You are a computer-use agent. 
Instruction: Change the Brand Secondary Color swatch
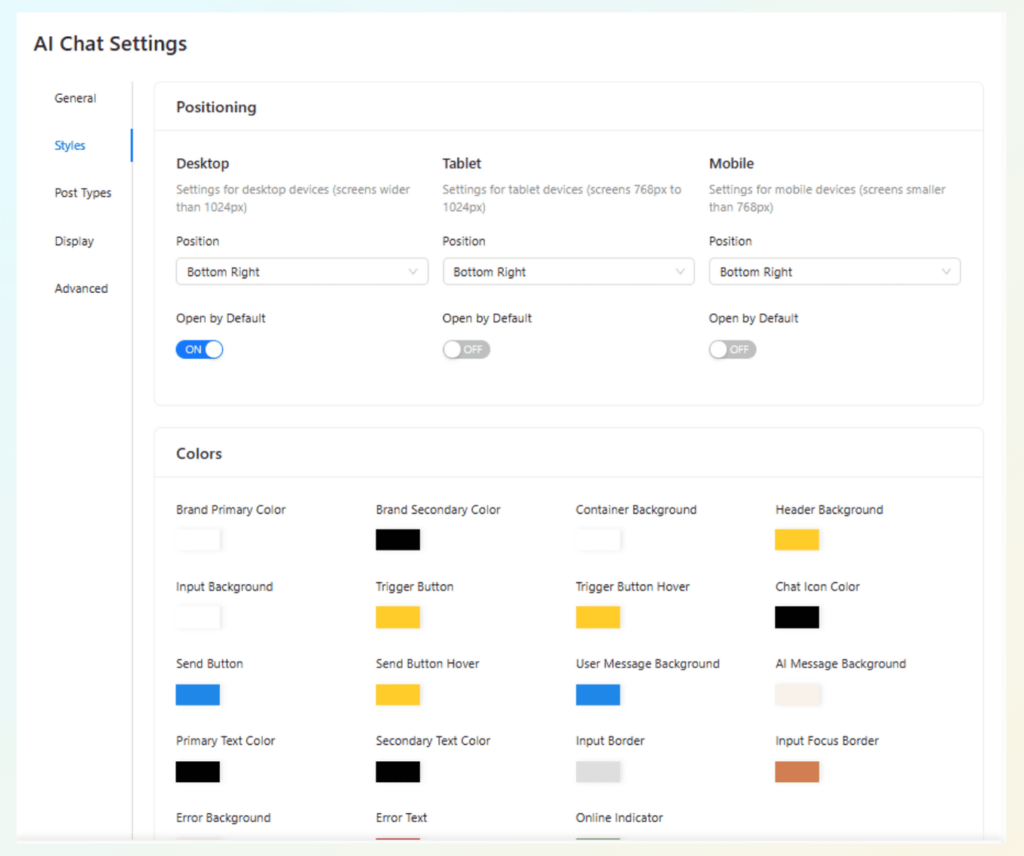tap(397, 539)
